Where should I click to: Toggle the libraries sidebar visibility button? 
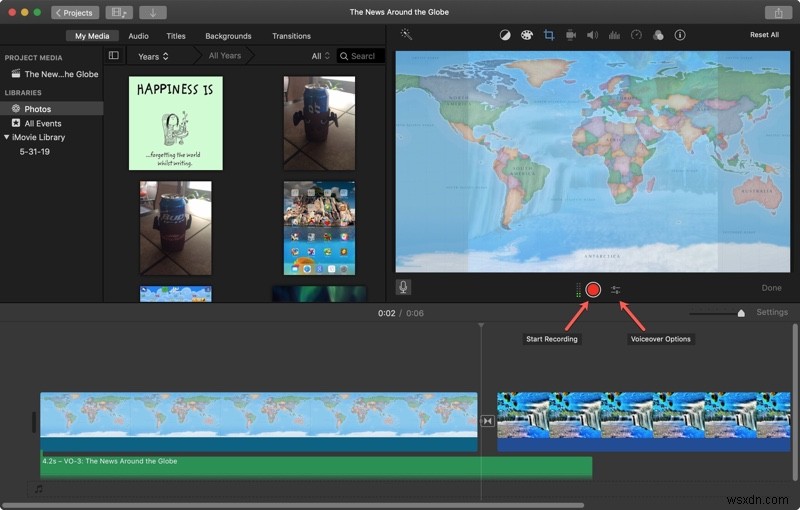[114, 56]
